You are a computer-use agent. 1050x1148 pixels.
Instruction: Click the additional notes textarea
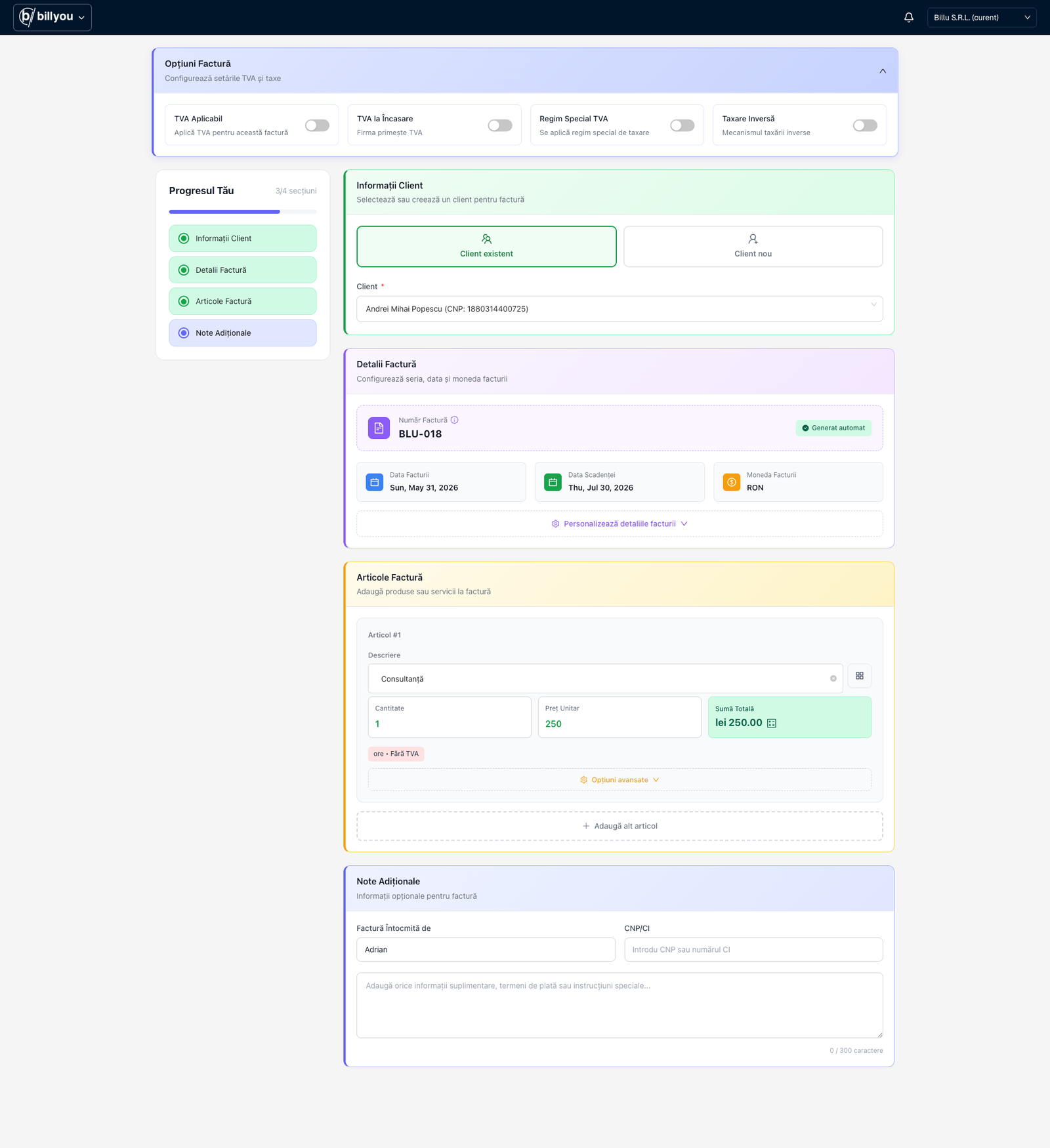pyautogui.click(x=619, y=1006)
